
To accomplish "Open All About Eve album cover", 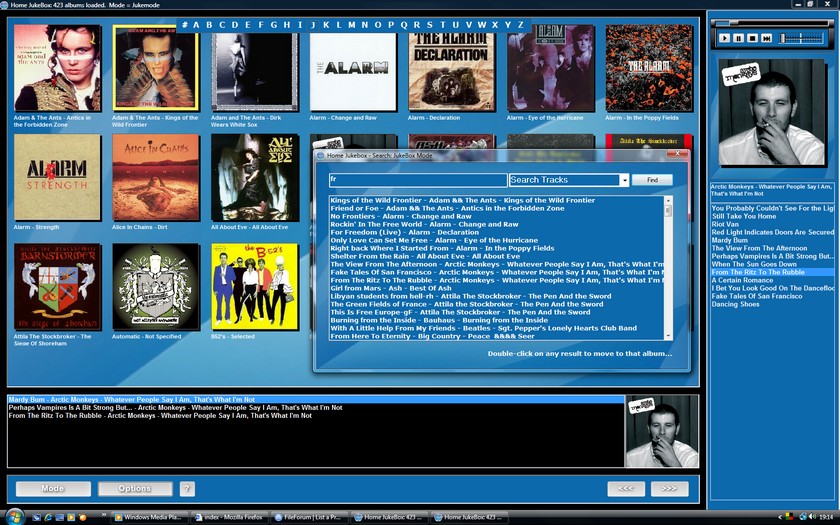I will coord(254,177).
